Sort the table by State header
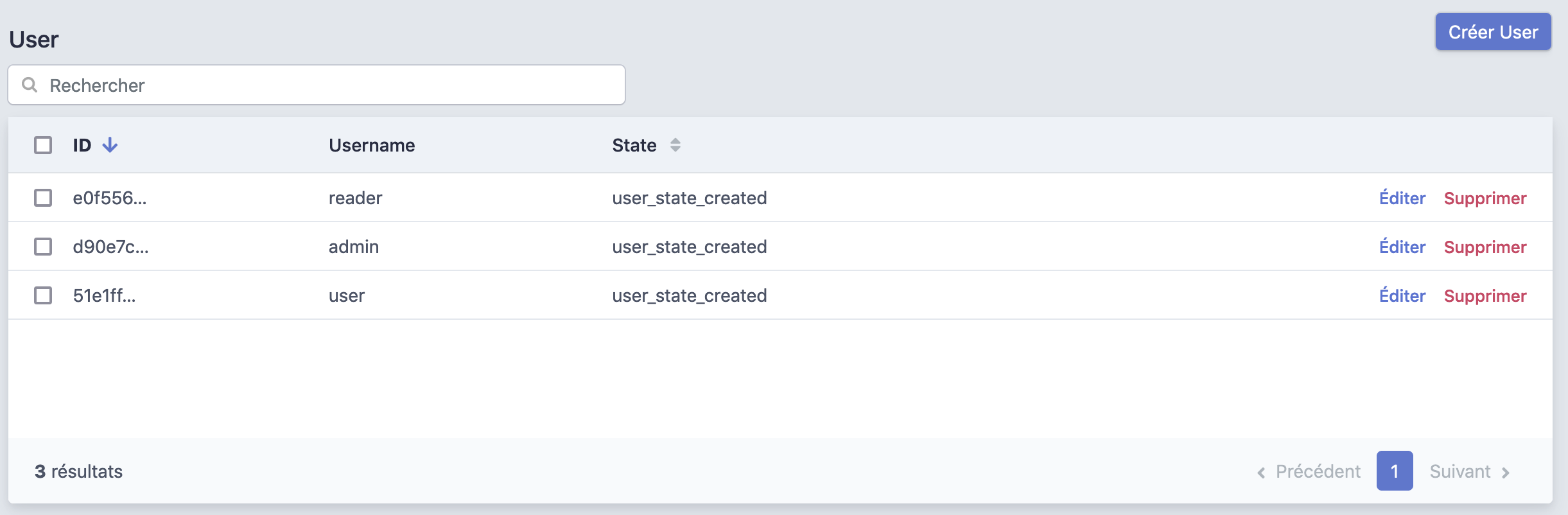This screenshot has height=515, width=1568. click(634, 145)
